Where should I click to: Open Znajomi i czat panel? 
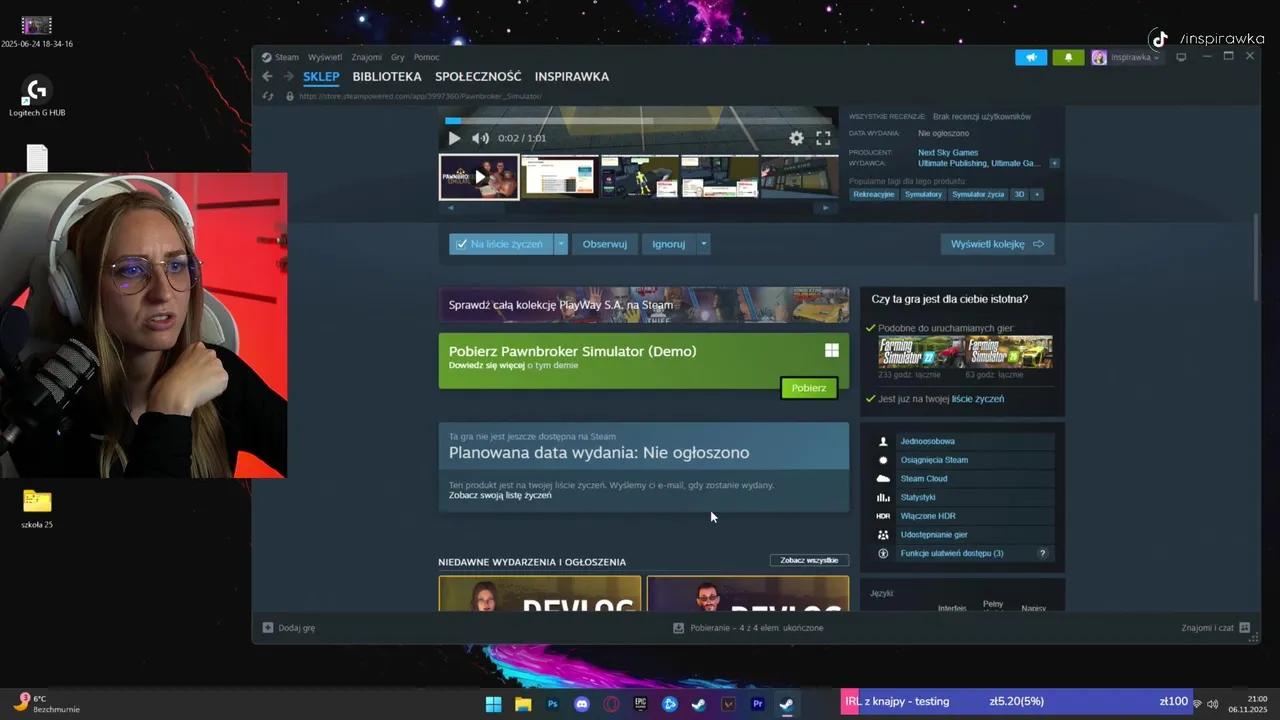point(1215,628)
